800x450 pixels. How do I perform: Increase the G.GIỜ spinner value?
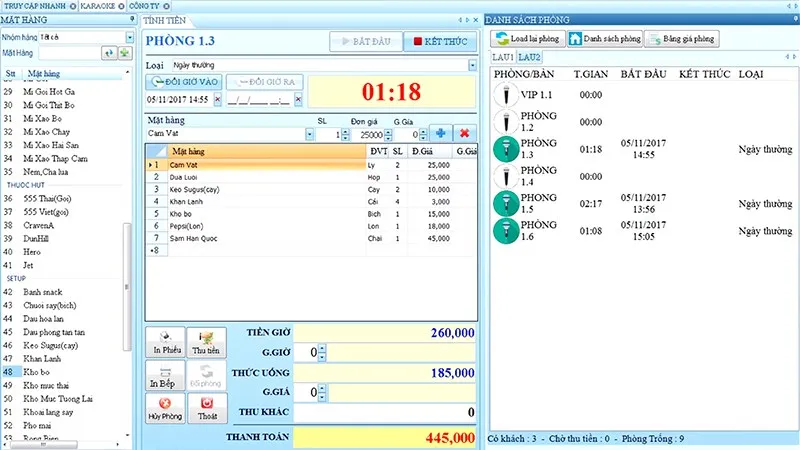point(323,349)
